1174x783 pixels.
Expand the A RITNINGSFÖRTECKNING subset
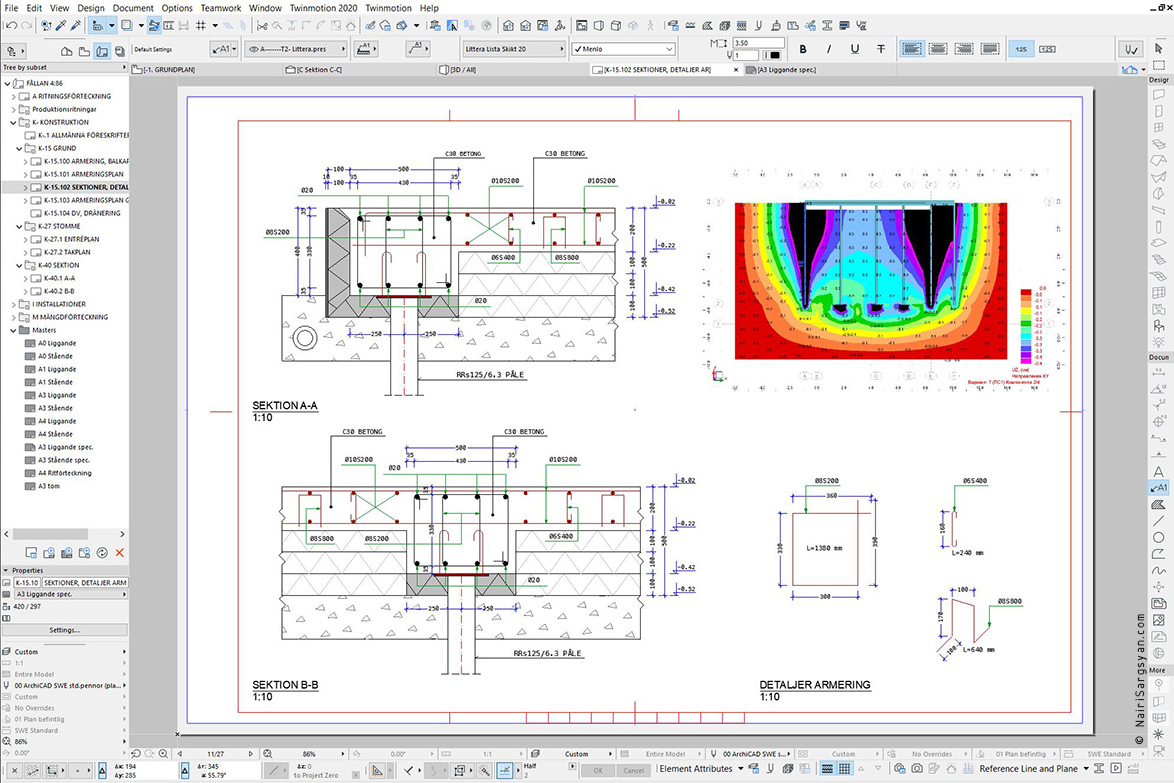(13, 97)
